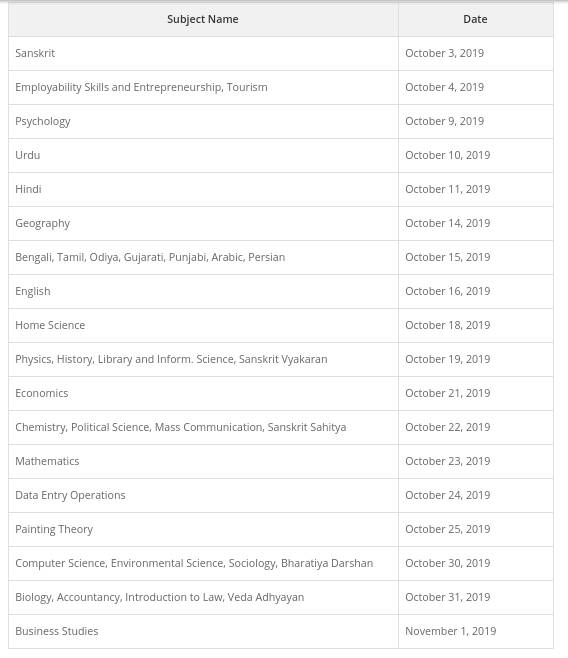568x658 pixels.
Task: Select the October 19, 2019 date cell
Action: pos(475,359)
